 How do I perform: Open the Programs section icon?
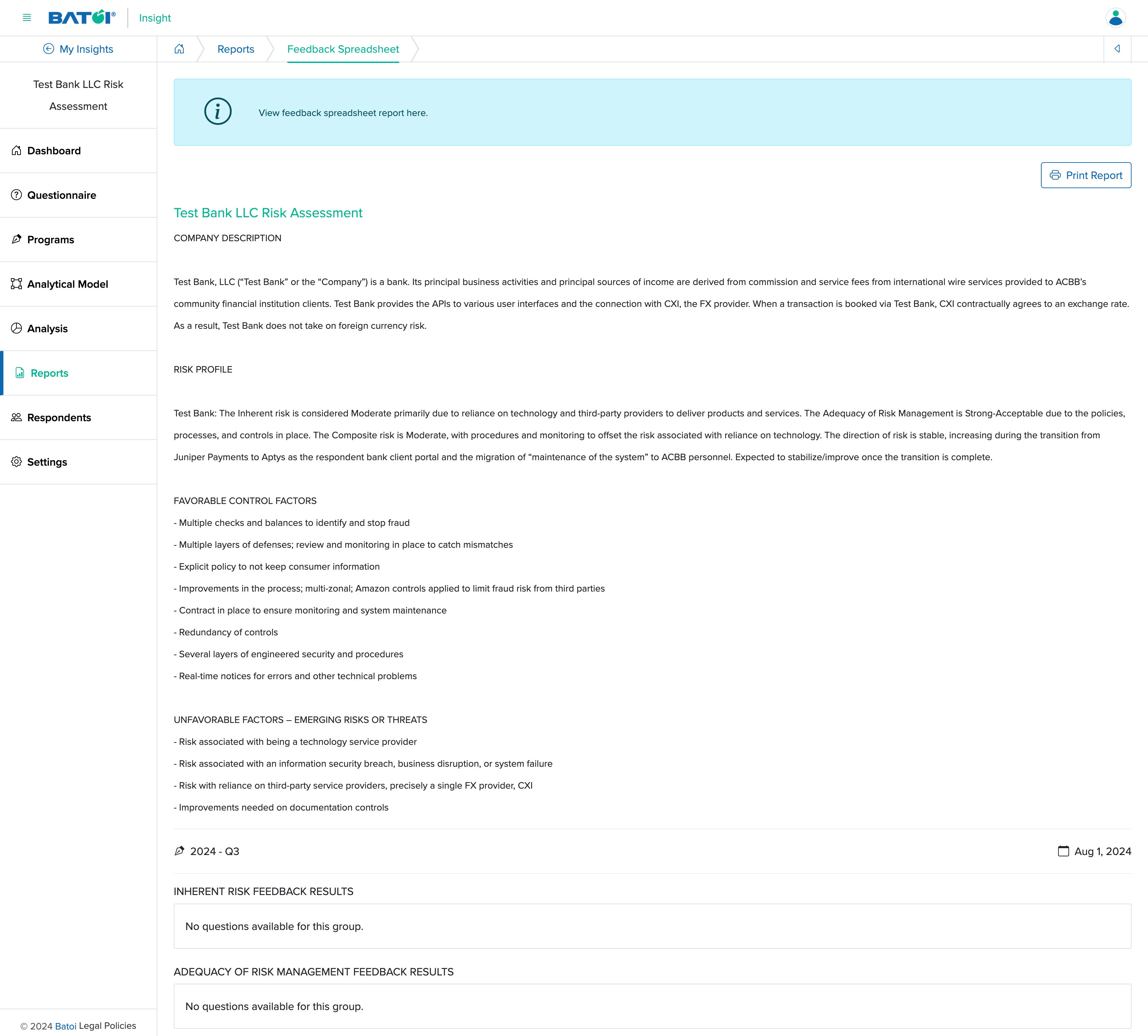(x=17, y=239)
